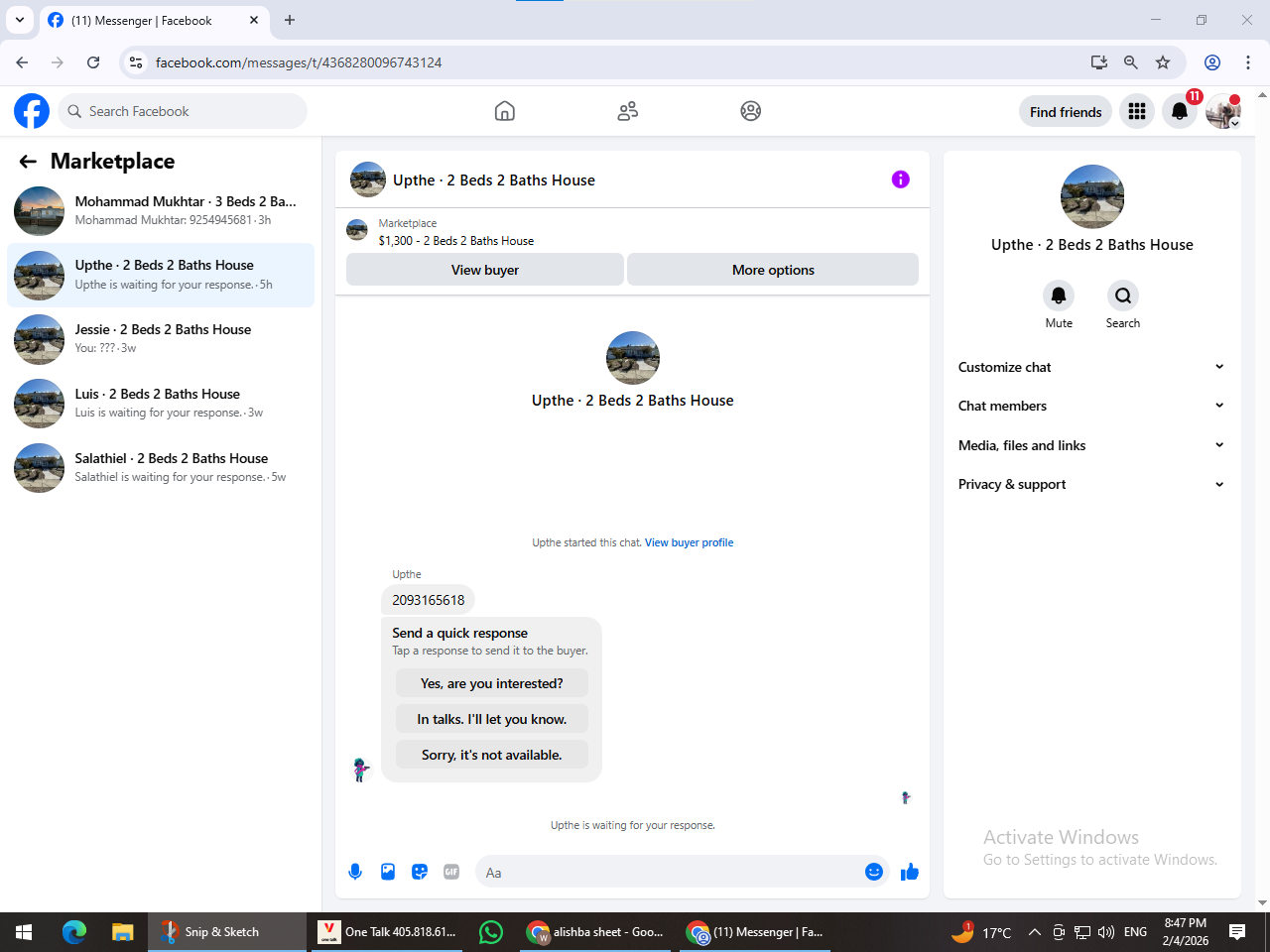
Task: Open the volume control in system tray
Action: tap(1106, 932)
